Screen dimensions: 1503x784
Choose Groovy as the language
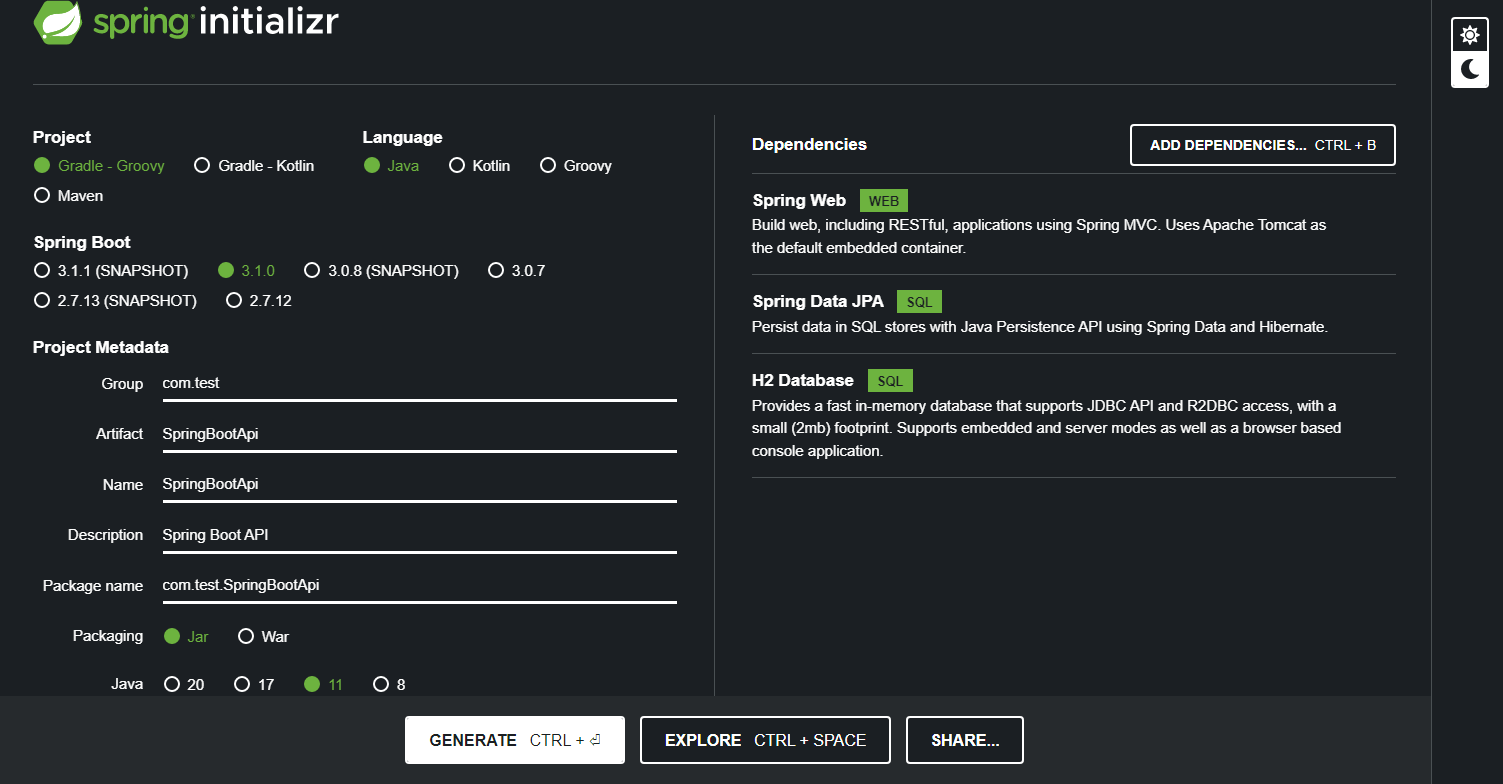coord(576,166)
